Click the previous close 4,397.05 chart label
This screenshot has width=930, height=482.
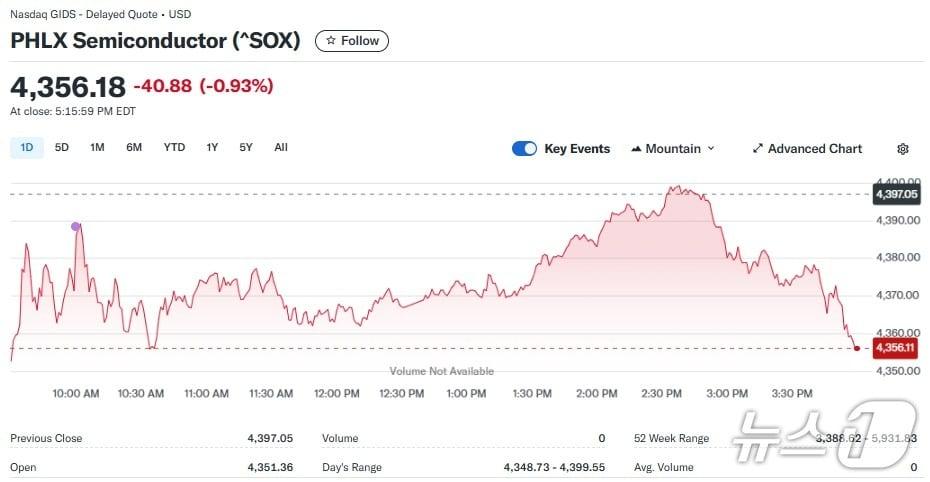coord(895,193)
